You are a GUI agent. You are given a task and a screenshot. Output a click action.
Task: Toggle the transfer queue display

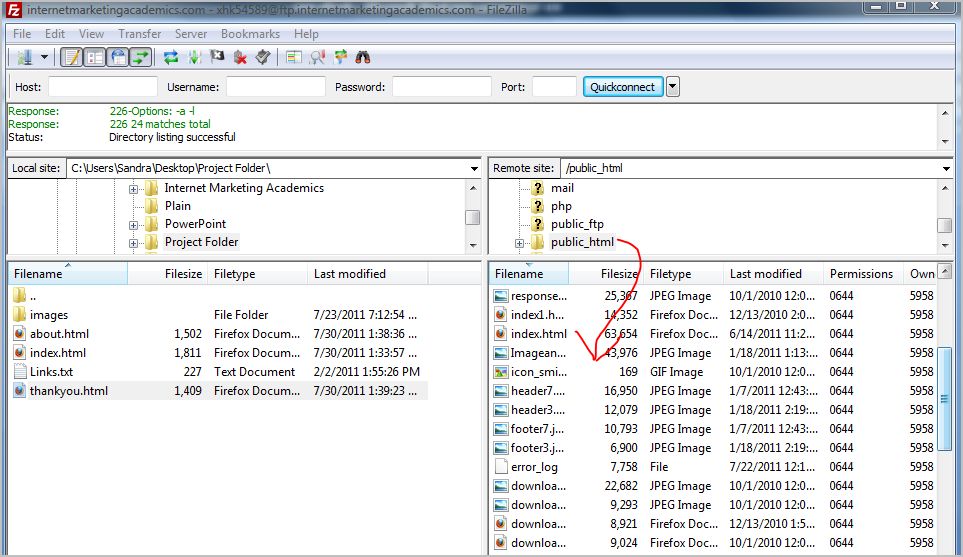tap(141, 57)
